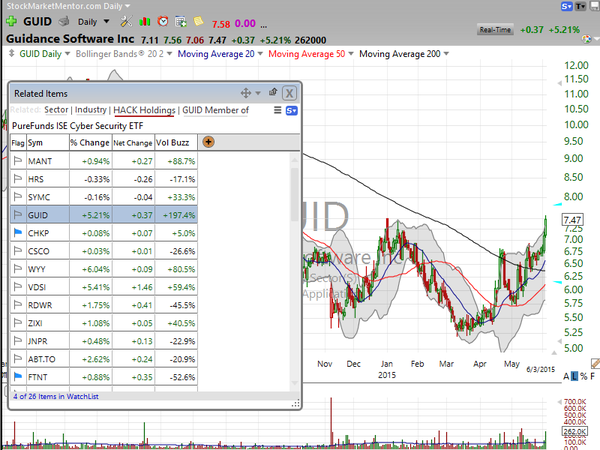Screen dimensions: 600x450
Task: Toggle the flag for WYY
Action: point(18,269)
